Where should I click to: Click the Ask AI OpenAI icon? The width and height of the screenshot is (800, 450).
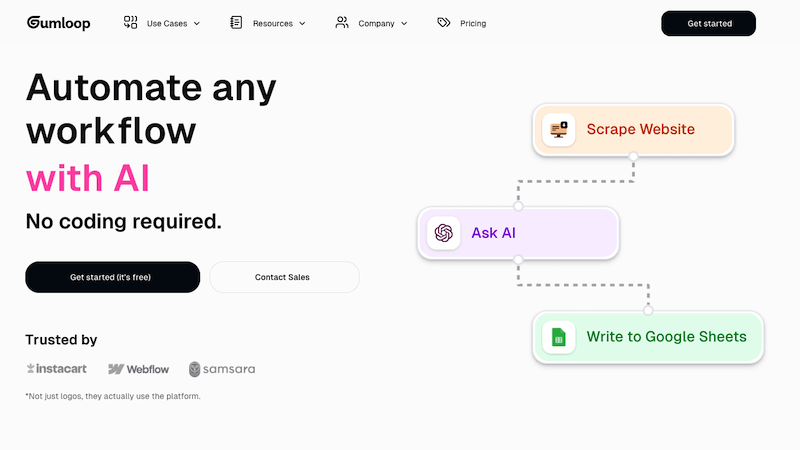coord(443,233)
